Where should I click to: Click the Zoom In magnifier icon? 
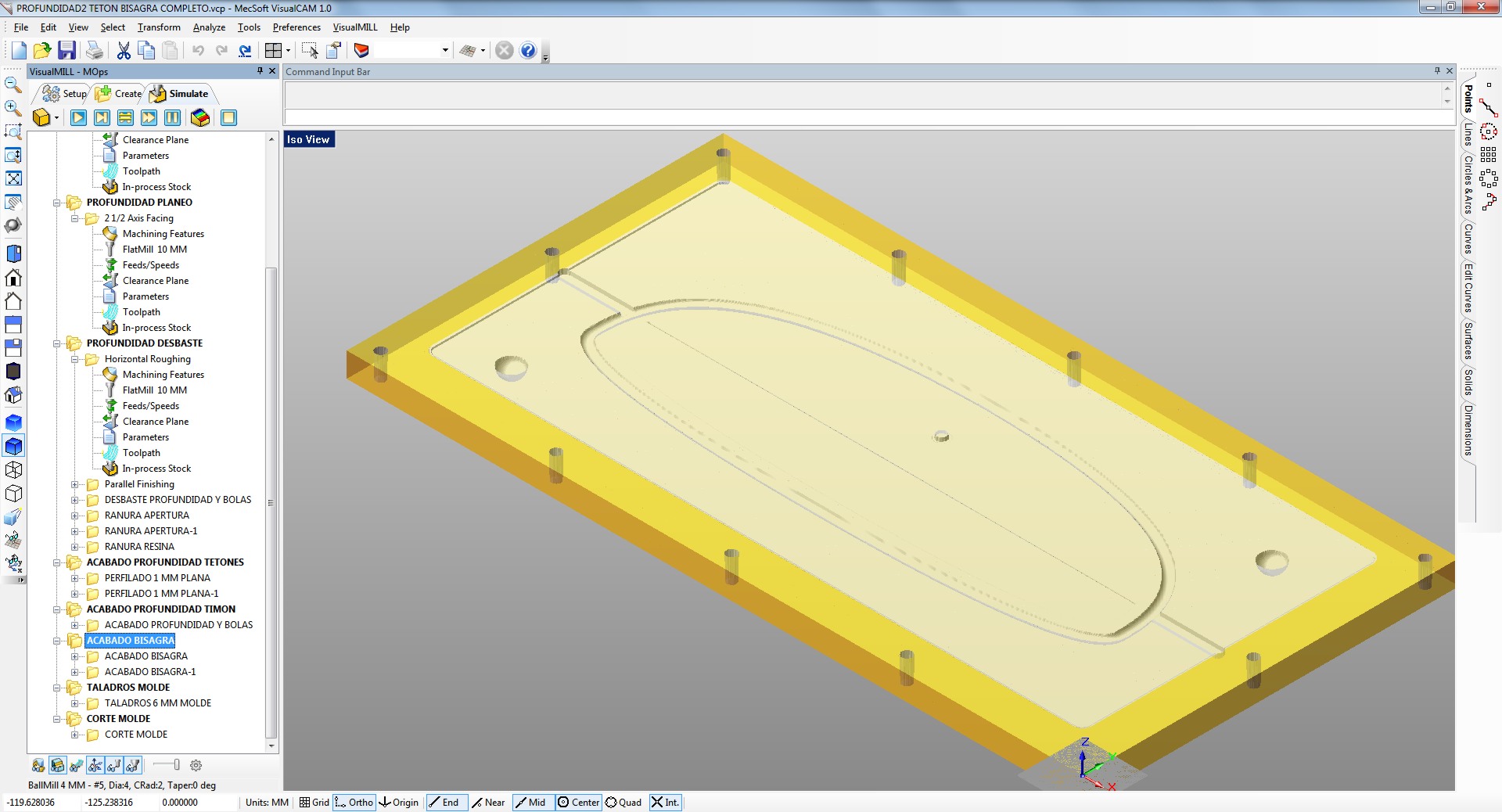coord(13,108)
